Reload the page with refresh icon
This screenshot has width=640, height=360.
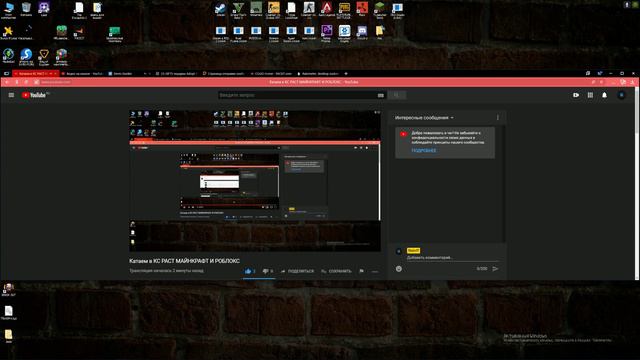[26, 82]
